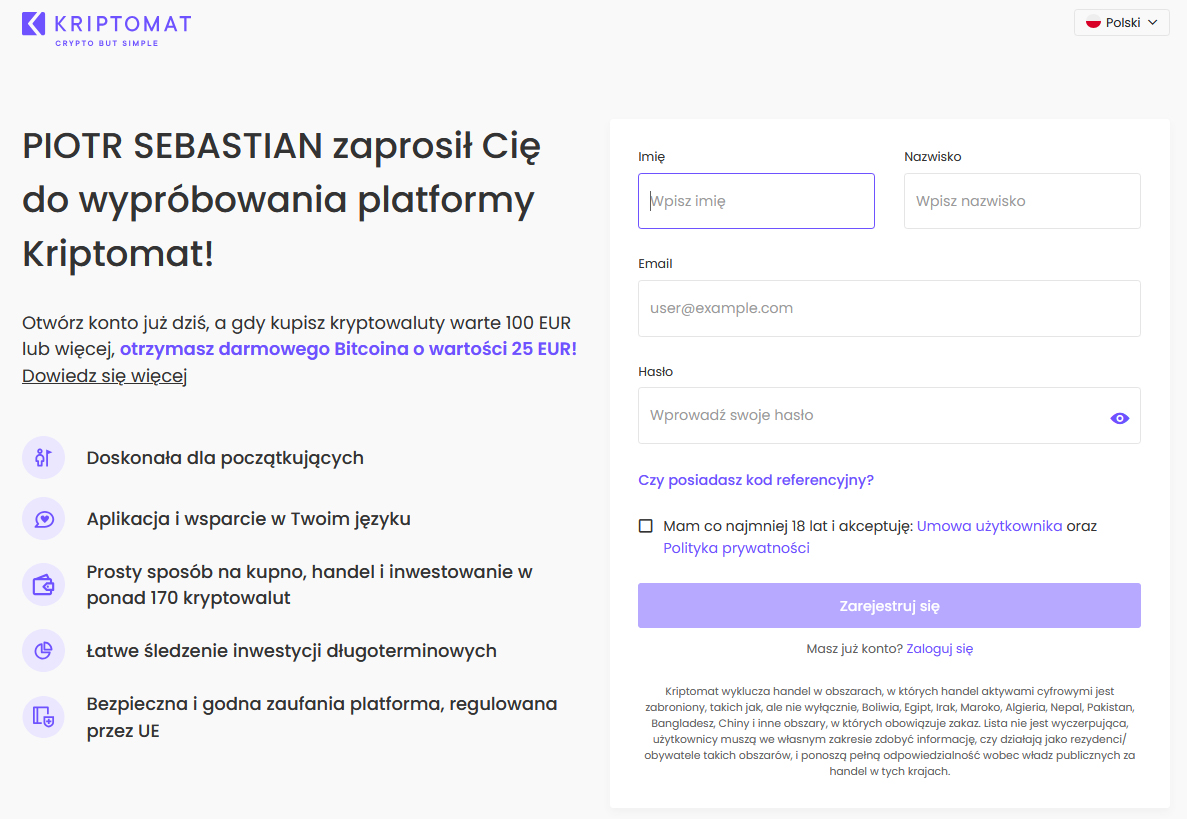The width and height of the screenshot is (1187, 819).
Task: Open the Dowiedz się więcej link
Action: coord(105,376)
